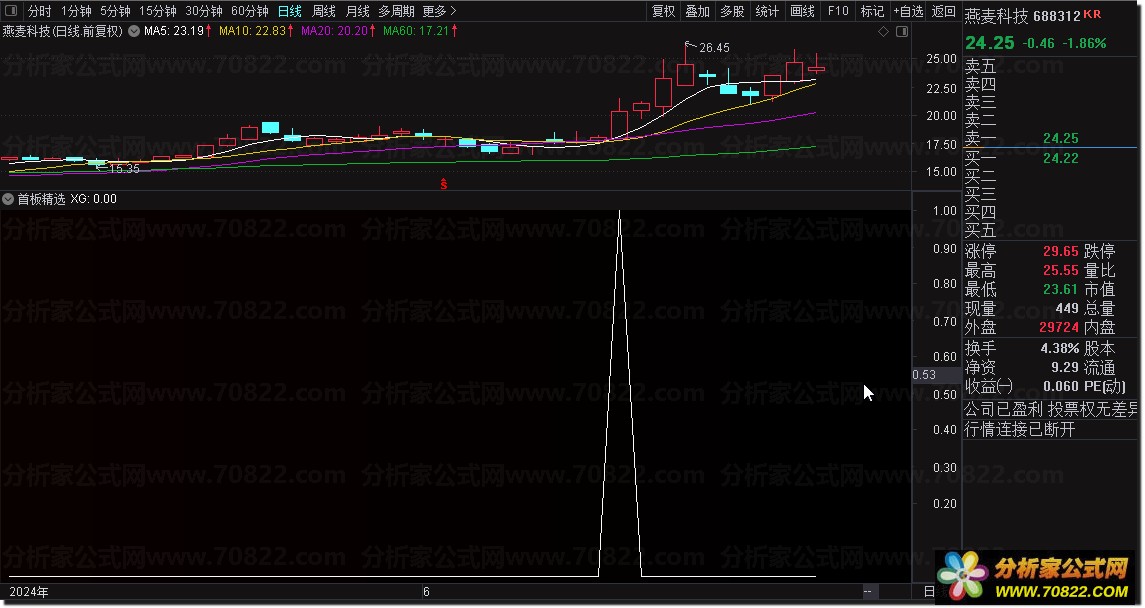
Task: Activate the 画线 drawing tool
Action: [x=802, y=11]
